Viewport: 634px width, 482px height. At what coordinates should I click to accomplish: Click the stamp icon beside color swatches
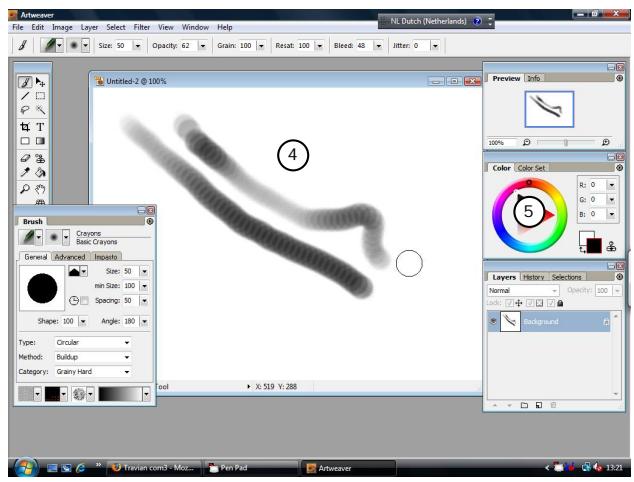(611, 246)
